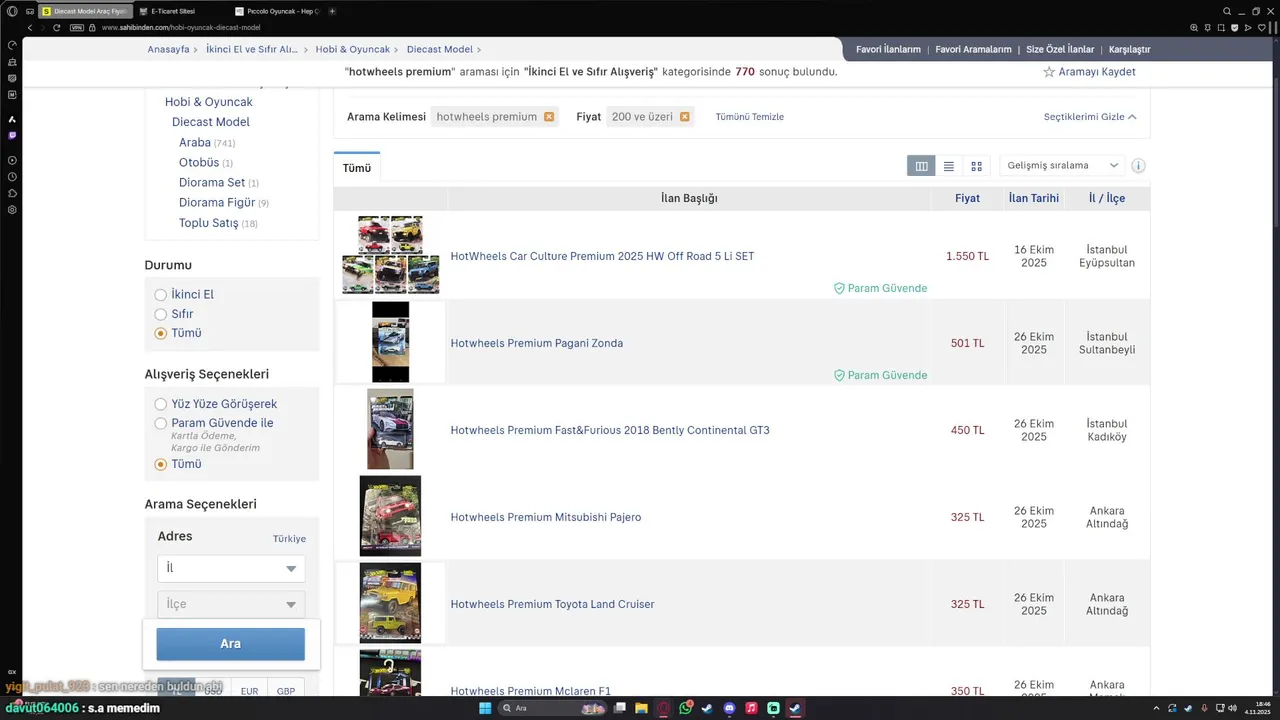
Task: Collapse 'Seçtiklerimi Gizle' filters
Action: [1090, 117]
